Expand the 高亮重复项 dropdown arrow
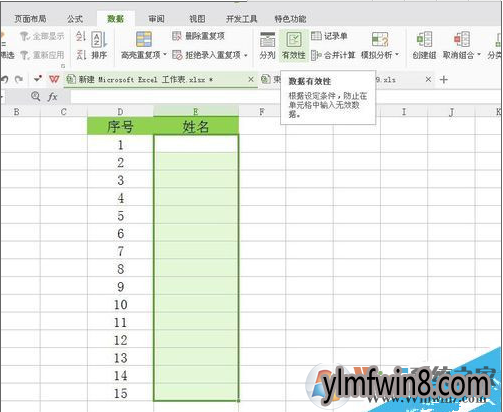 [x=165, y=55]
